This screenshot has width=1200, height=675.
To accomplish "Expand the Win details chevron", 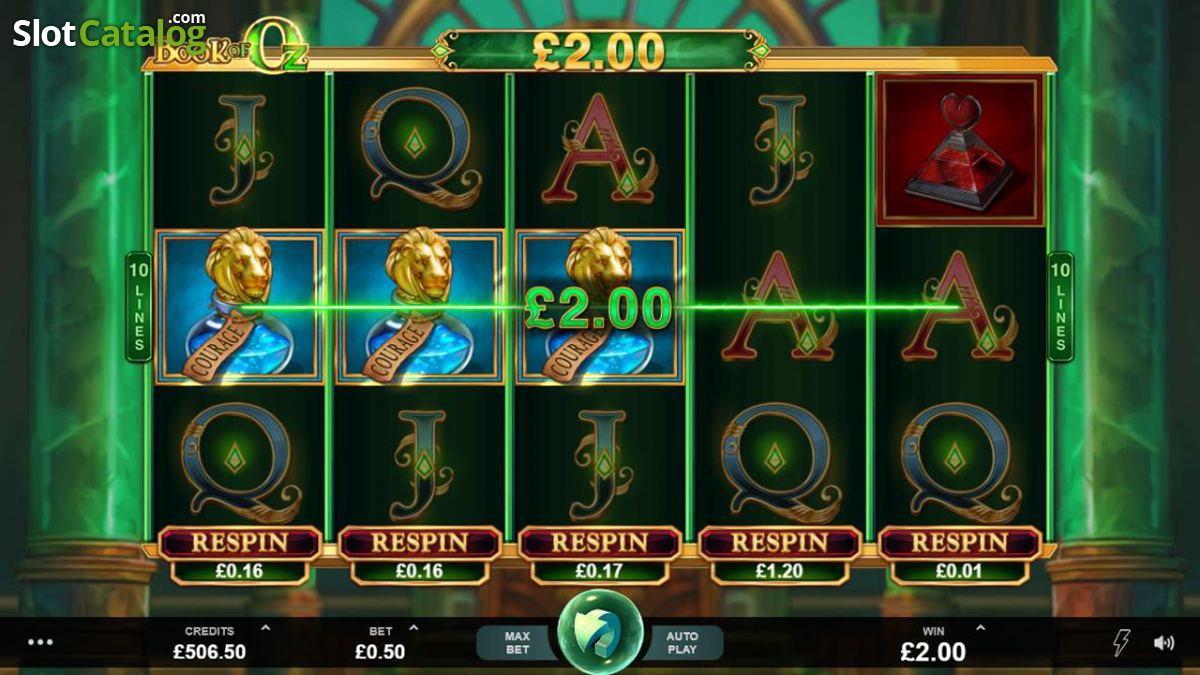I will coord(980,629).
